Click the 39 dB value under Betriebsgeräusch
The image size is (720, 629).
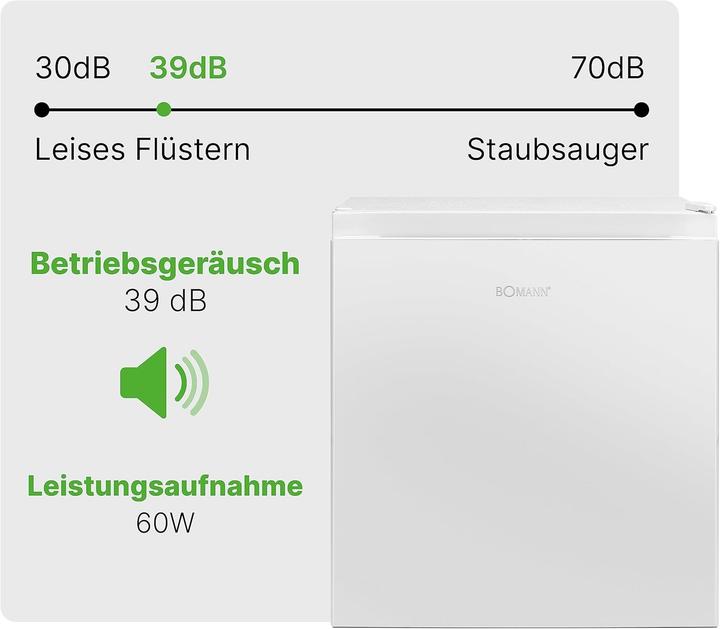(165, 301)
